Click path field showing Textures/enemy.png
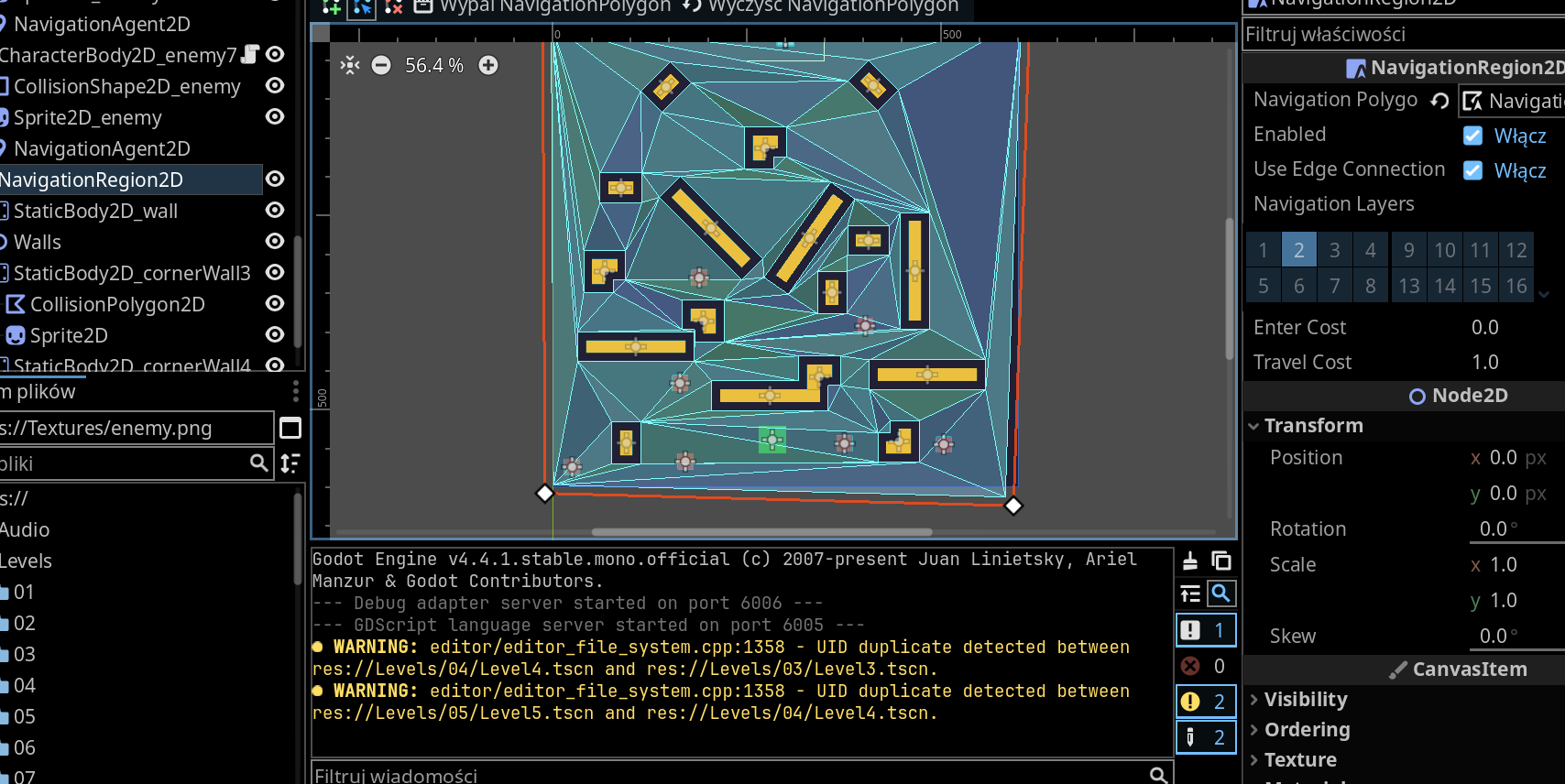 tap(136, 428)
